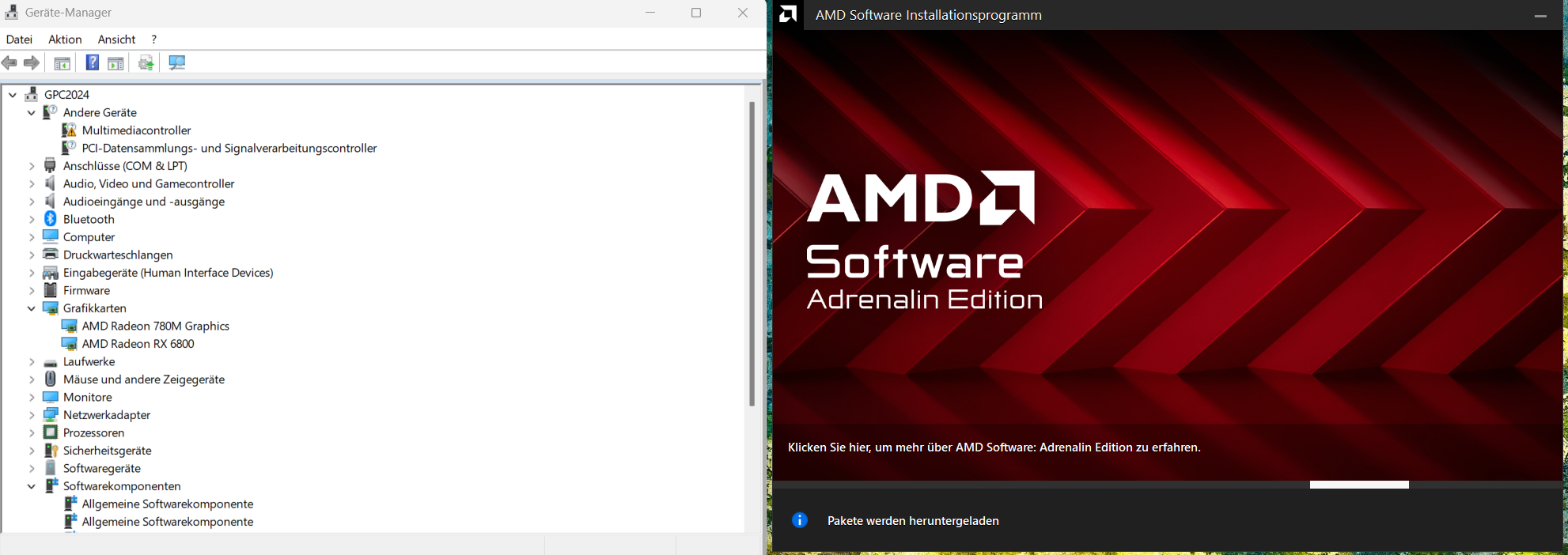Click the PCI-Datensammlungs controller unknown device icon
Image resolution: width=1568 pixels, height=555 pixels.
click(70, 148)
